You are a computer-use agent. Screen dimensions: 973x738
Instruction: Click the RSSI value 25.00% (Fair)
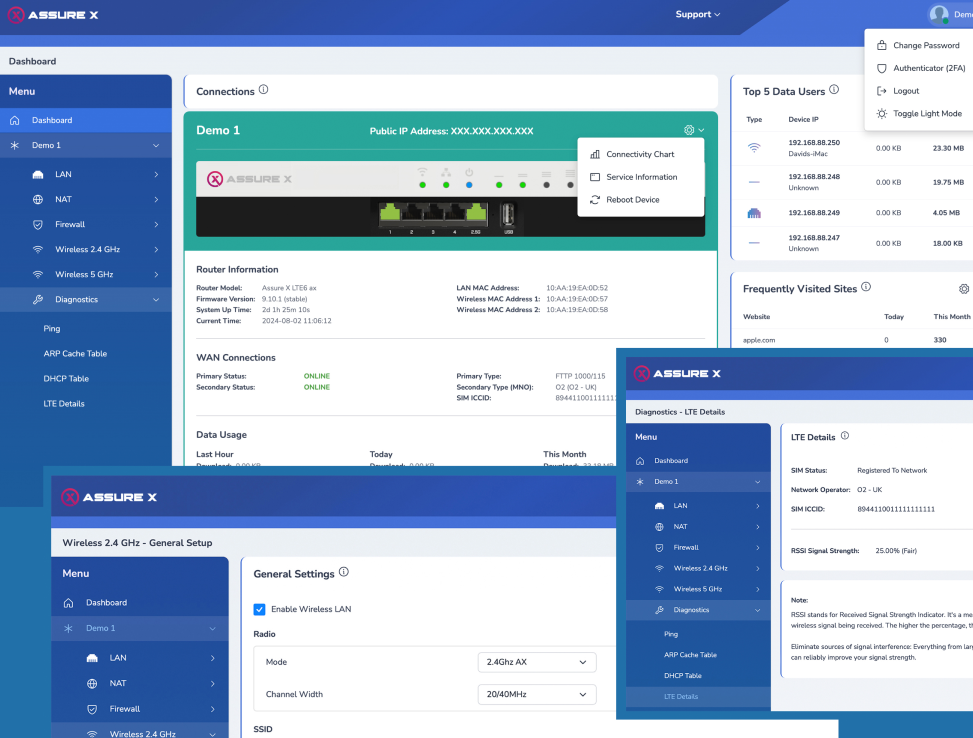pos(896,551)
